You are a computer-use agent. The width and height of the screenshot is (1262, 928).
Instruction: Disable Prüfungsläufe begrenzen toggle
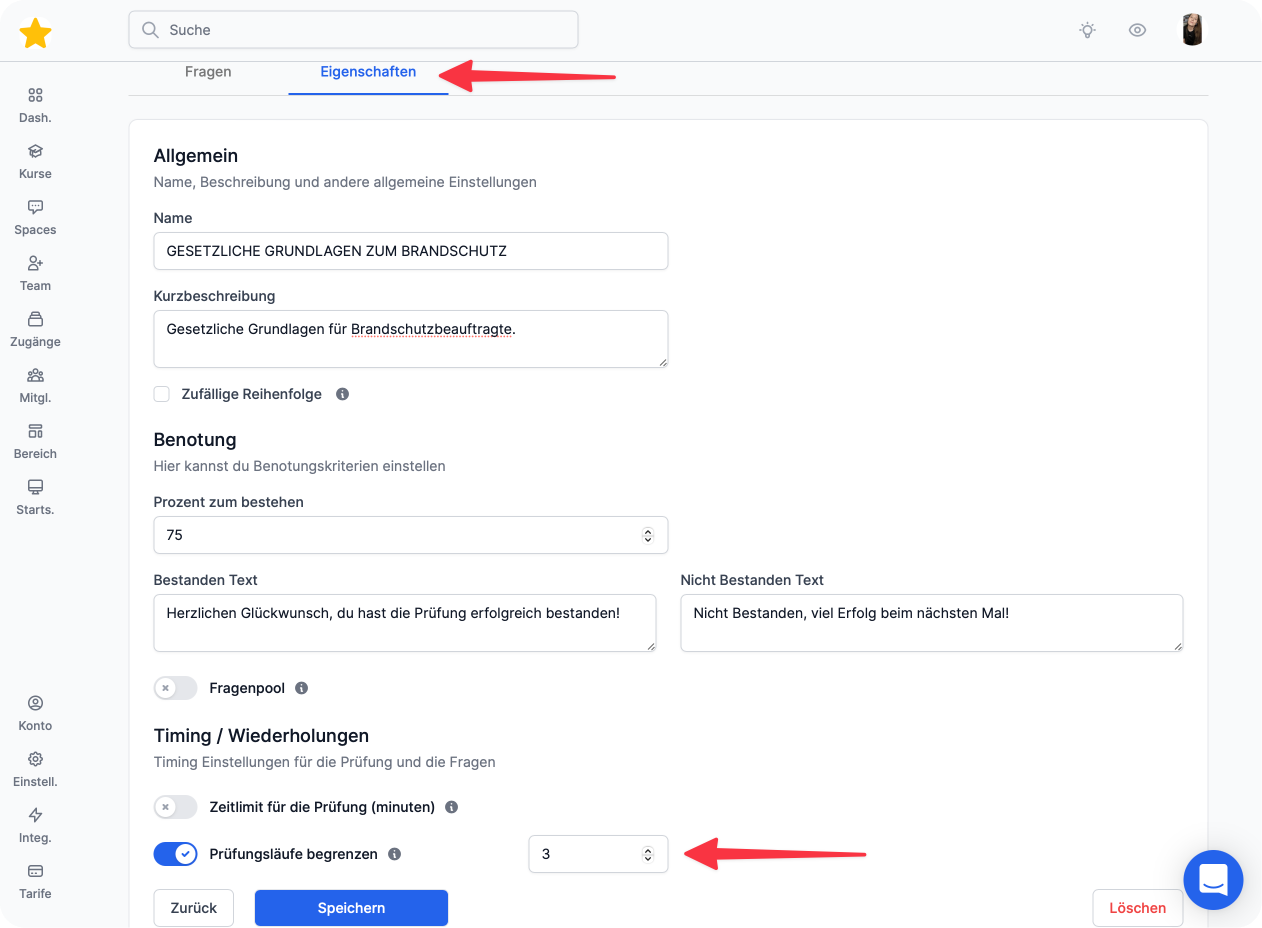tap(175, 854)
